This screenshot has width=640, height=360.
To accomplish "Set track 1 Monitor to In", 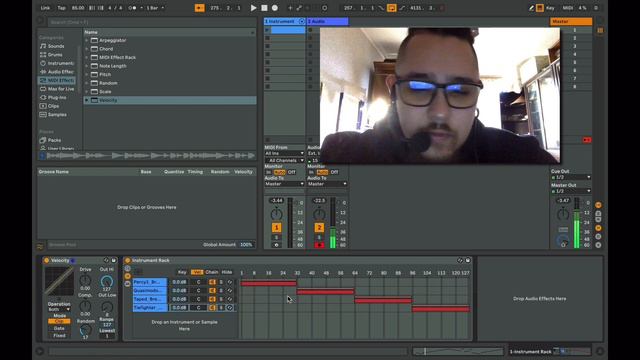I will (x=269, y=172).
